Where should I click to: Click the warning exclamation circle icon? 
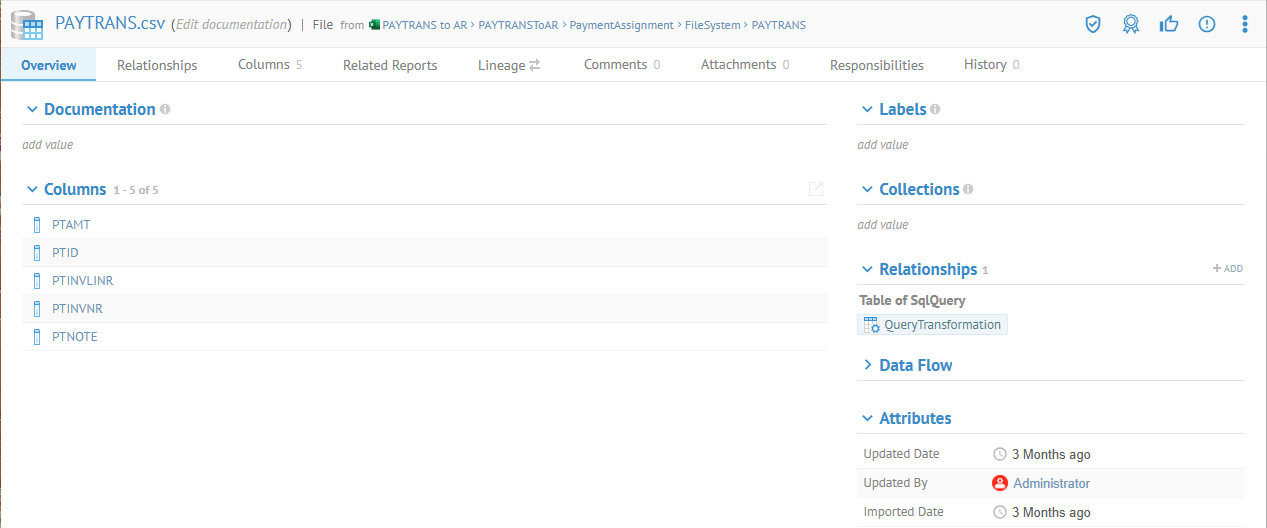(1207, 24)
